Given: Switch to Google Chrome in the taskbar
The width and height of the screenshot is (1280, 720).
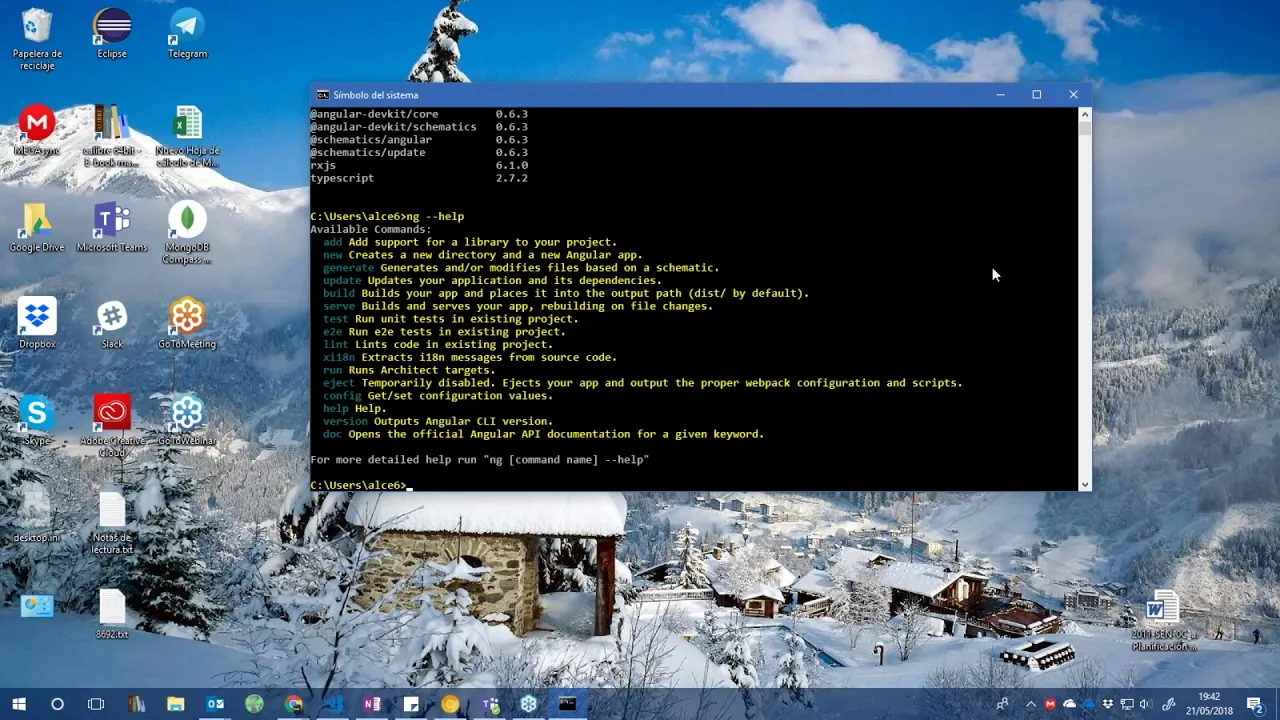Looking at the screenshot, I should click(293, 704).
